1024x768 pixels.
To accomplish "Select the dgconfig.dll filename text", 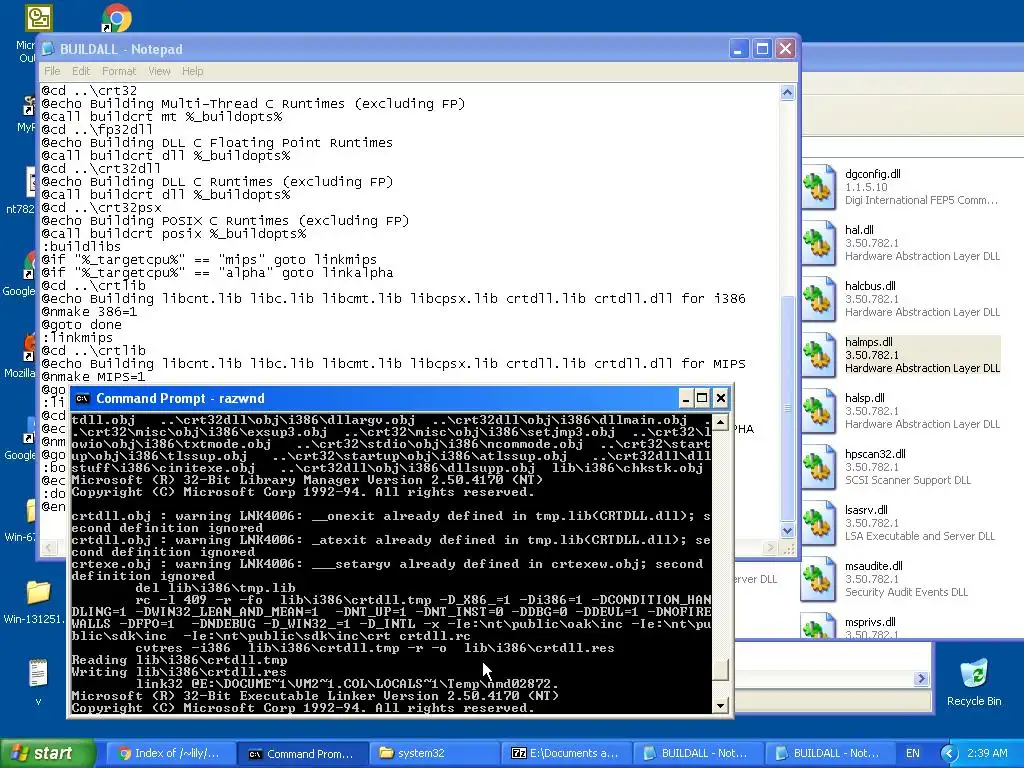I will (872, 174).
